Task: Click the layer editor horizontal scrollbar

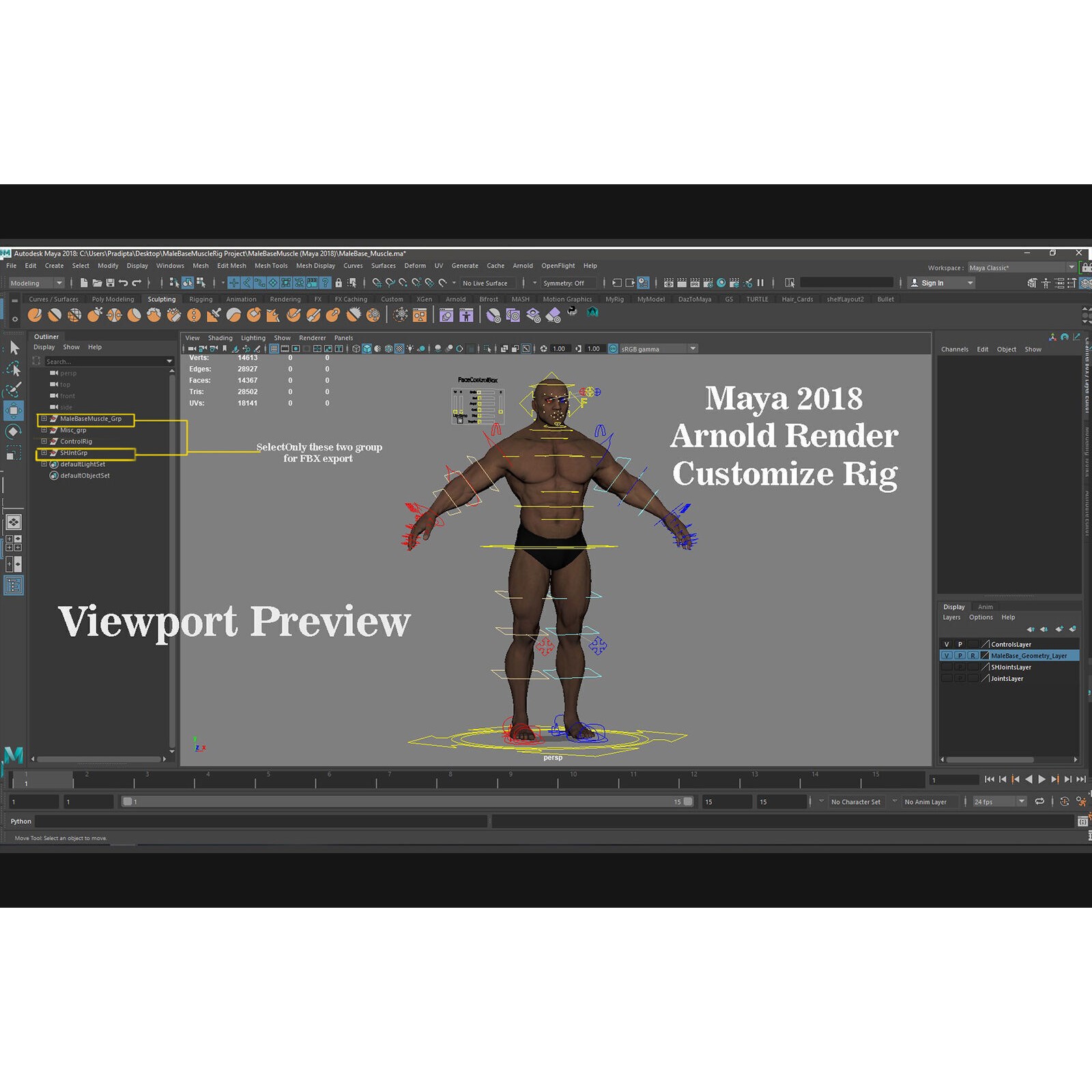Action: click(990, 760)
